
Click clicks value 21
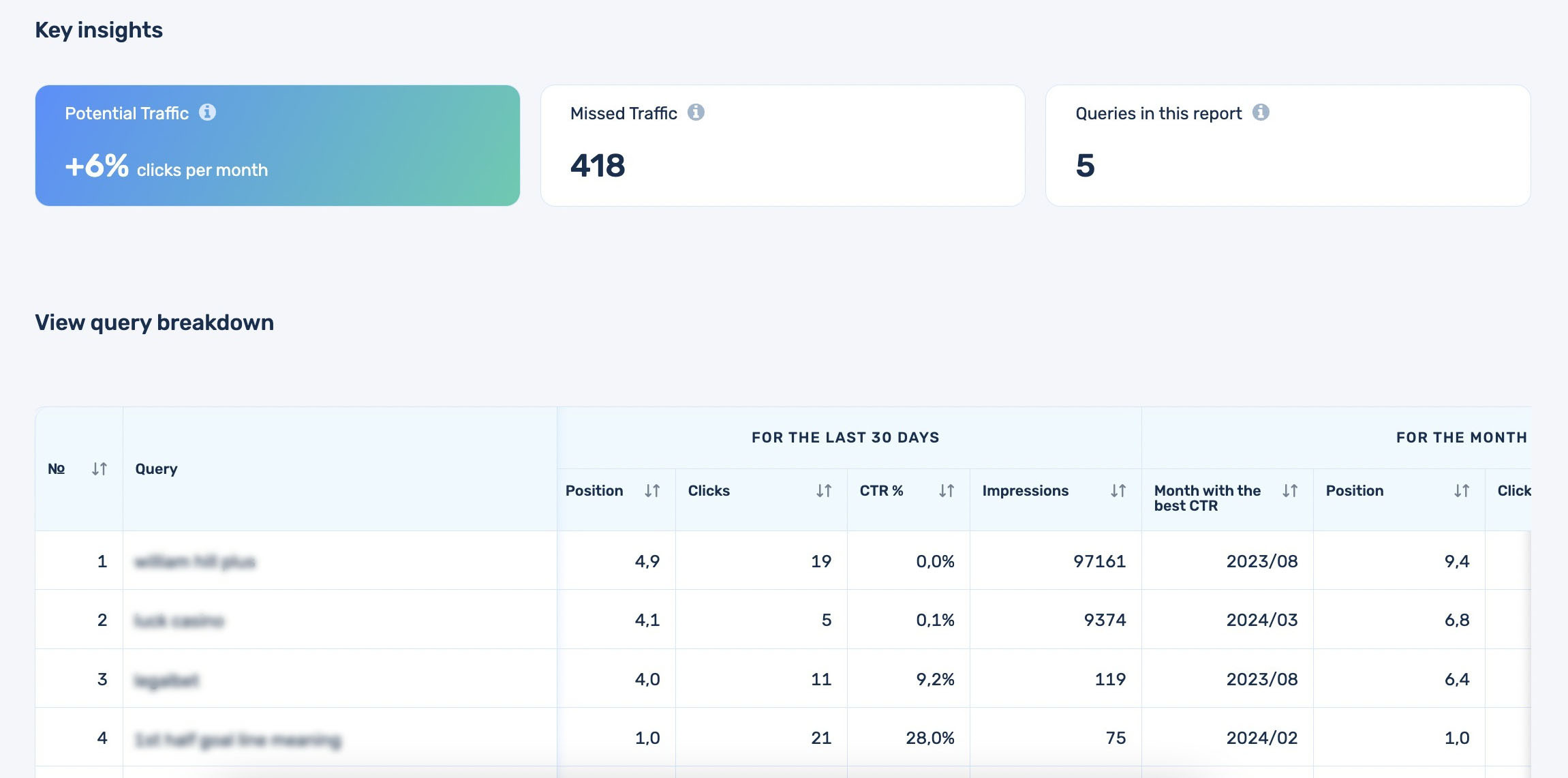pyautogui.click(x=821, y=738)
